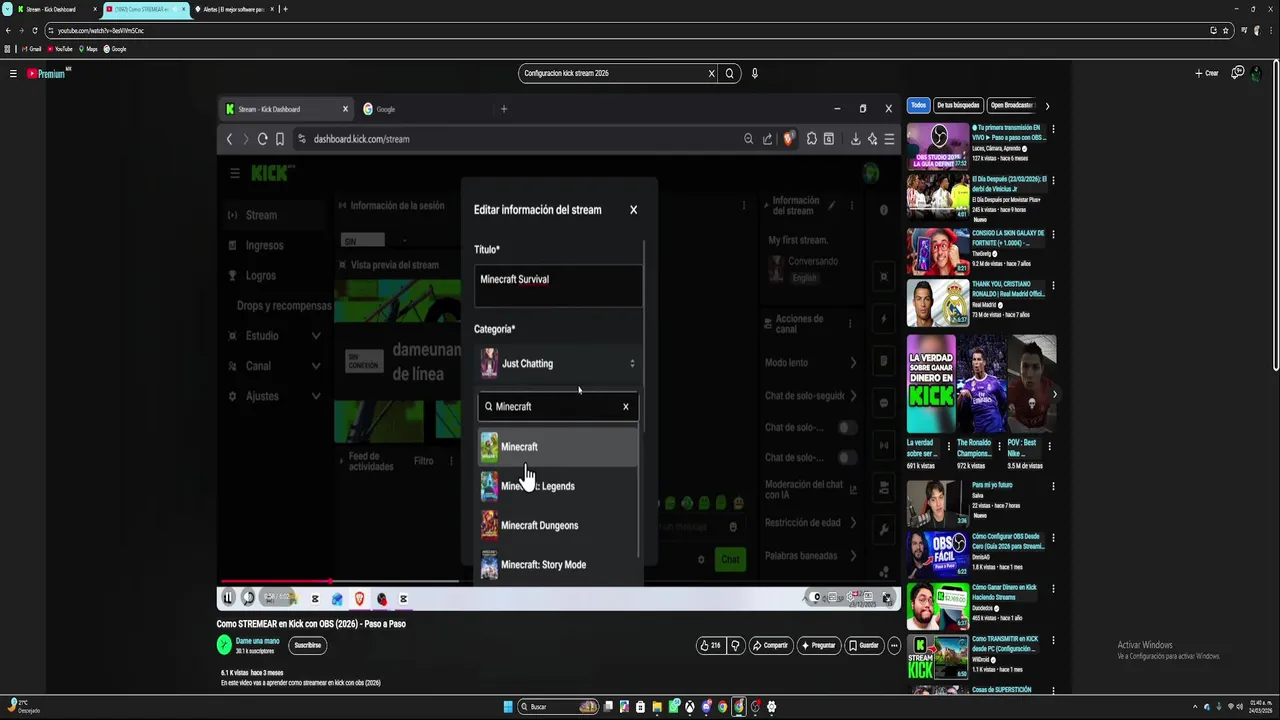
Task: Open WhatsApp from the taskbar
Action: click(x=674, y=707)
